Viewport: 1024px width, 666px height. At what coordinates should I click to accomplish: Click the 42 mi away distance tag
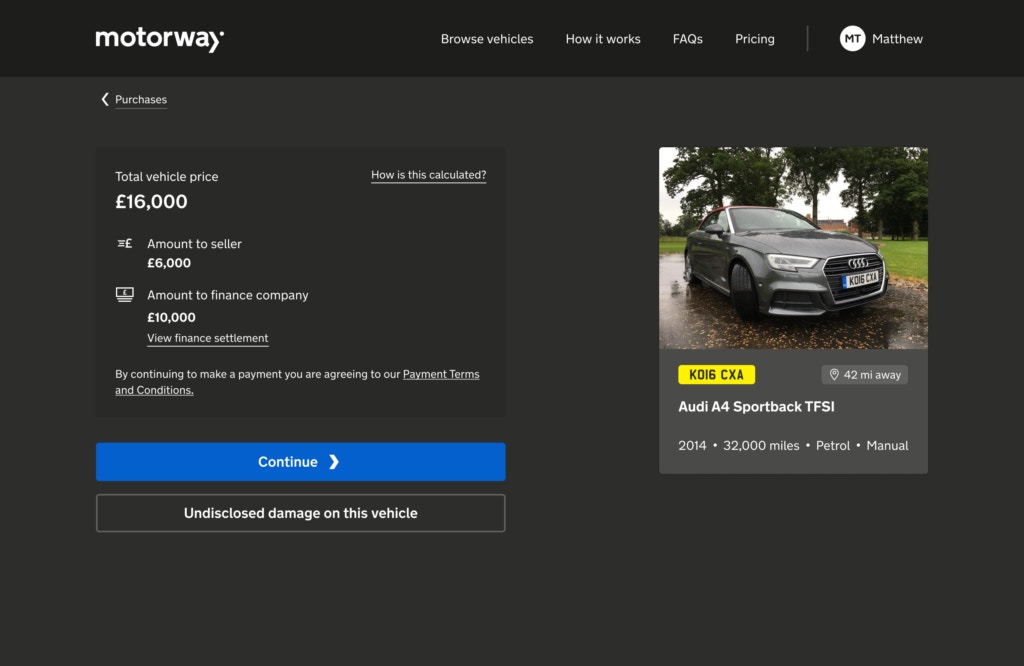[864, 374]
